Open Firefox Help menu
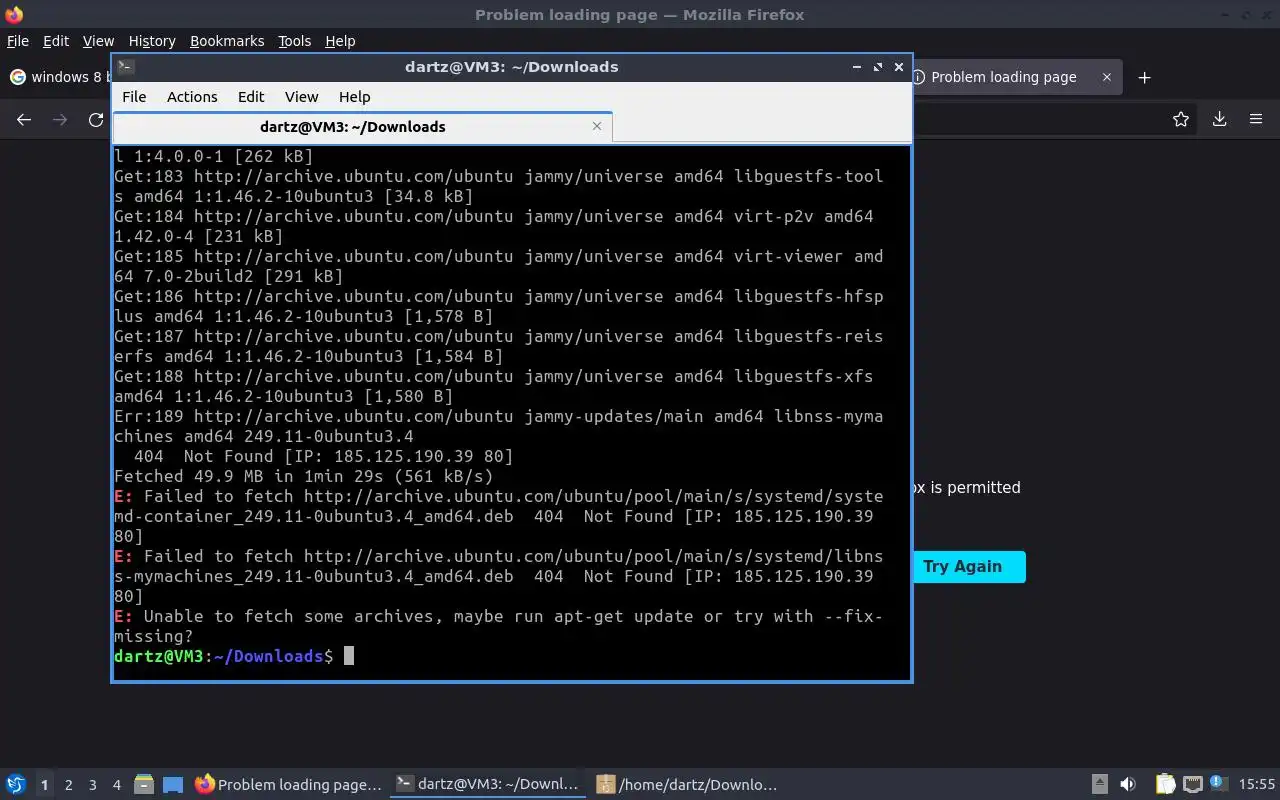The height and width of the screenshot is (800, 1280). click(340, 41)
